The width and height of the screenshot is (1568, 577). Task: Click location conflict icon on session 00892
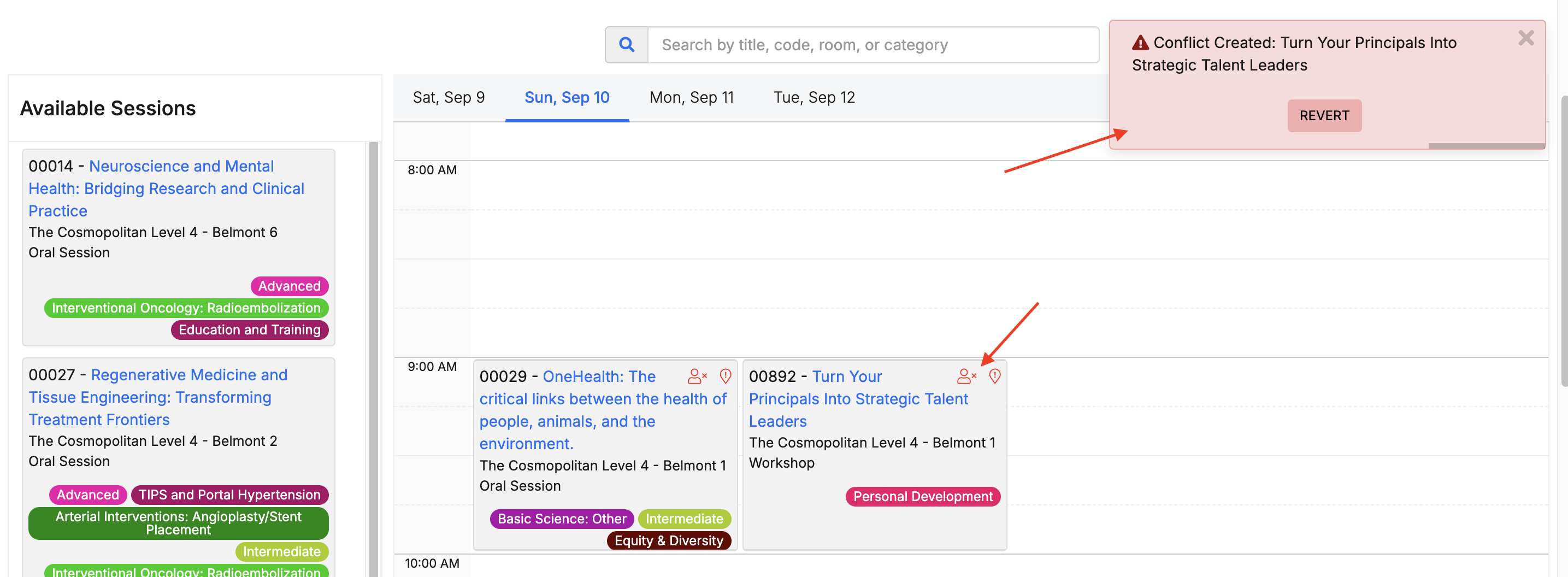click(x=994, y=376)
